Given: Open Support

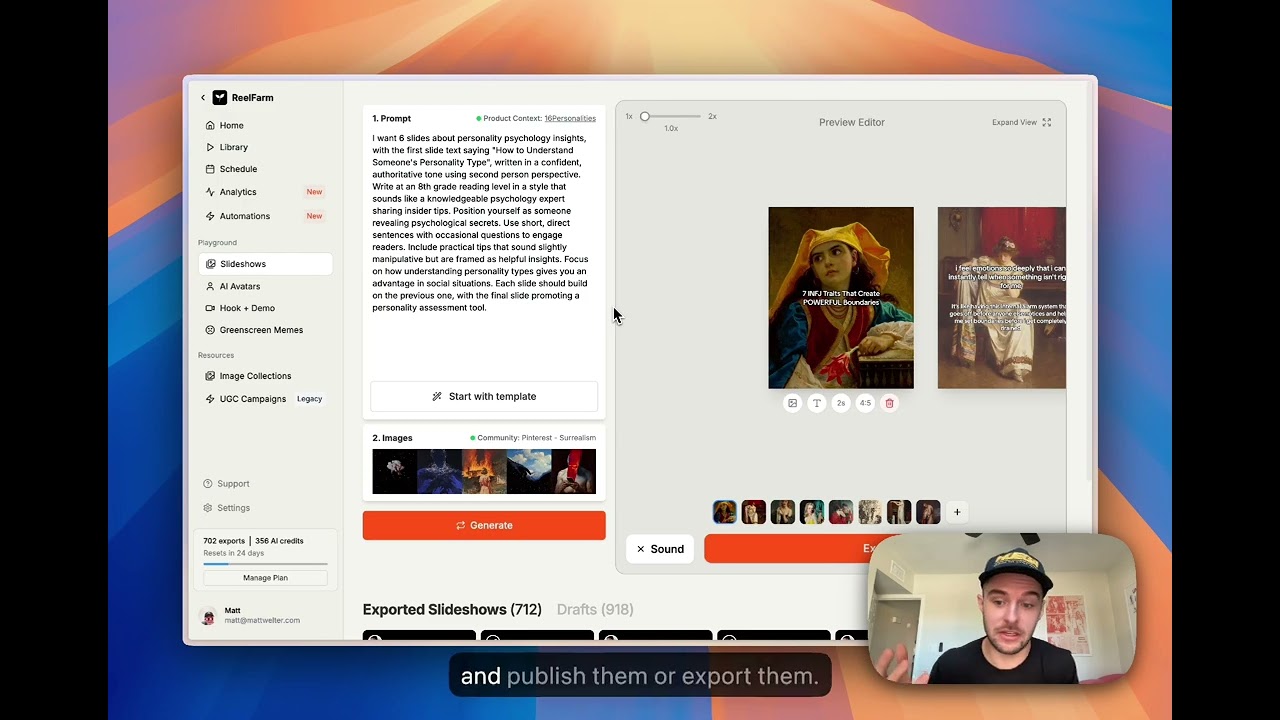Looking at the screenshot, I should (227, 484).
